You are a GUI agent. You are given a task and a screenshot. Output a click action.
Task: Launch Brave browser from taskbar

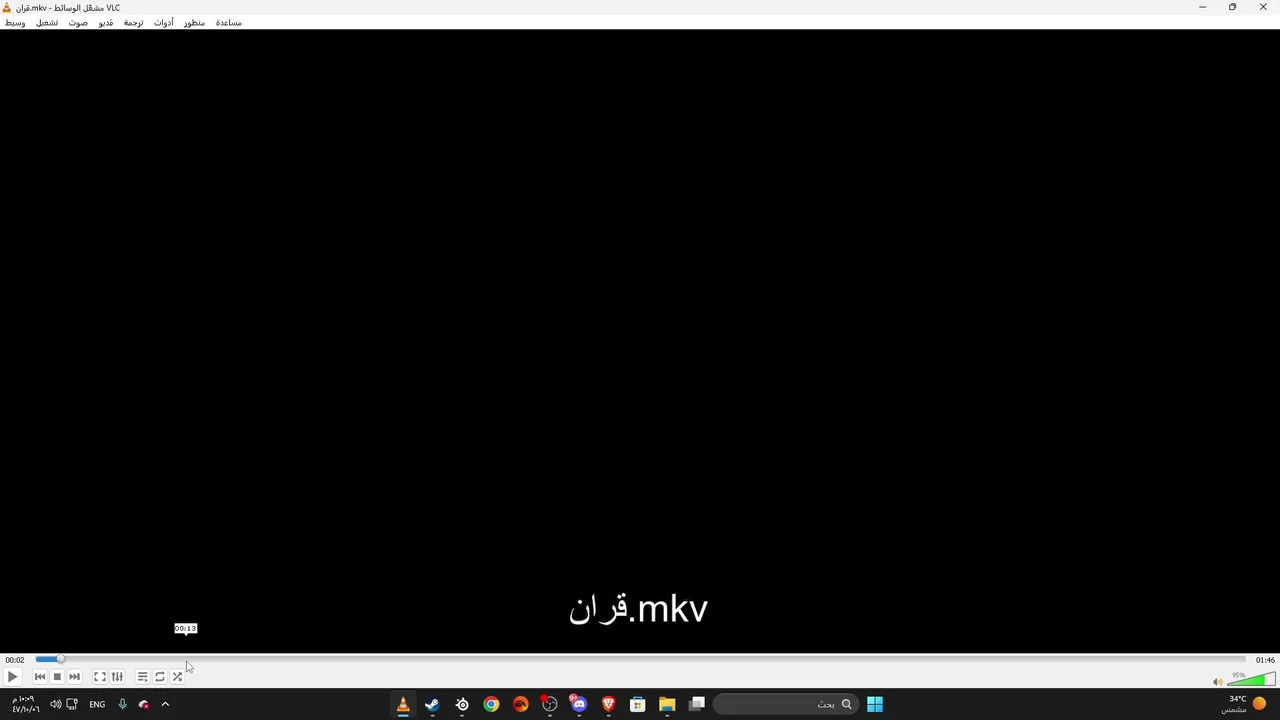[x=608, y=704]
